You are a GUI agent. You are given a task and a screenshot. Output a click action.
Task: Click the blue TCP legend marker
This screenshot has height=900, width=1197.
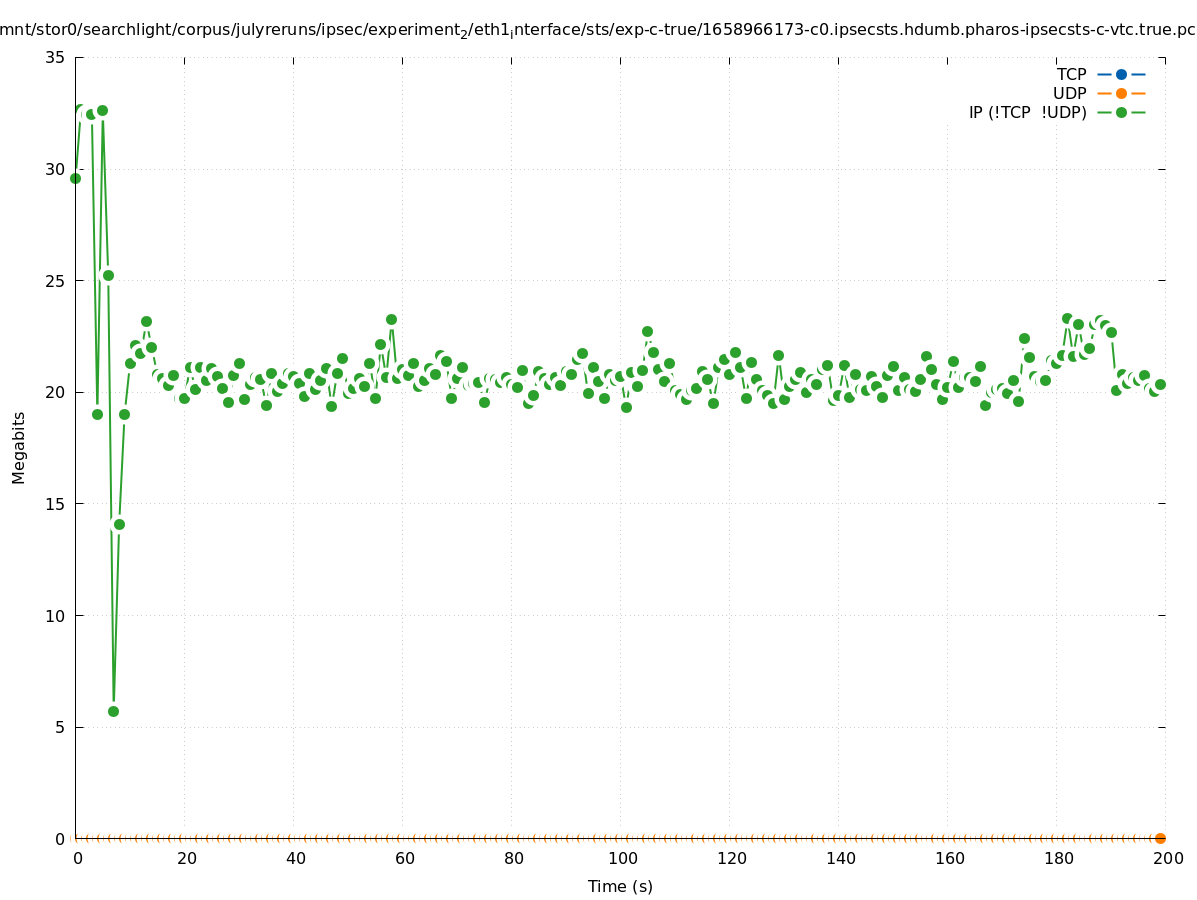click(1121, 74)
